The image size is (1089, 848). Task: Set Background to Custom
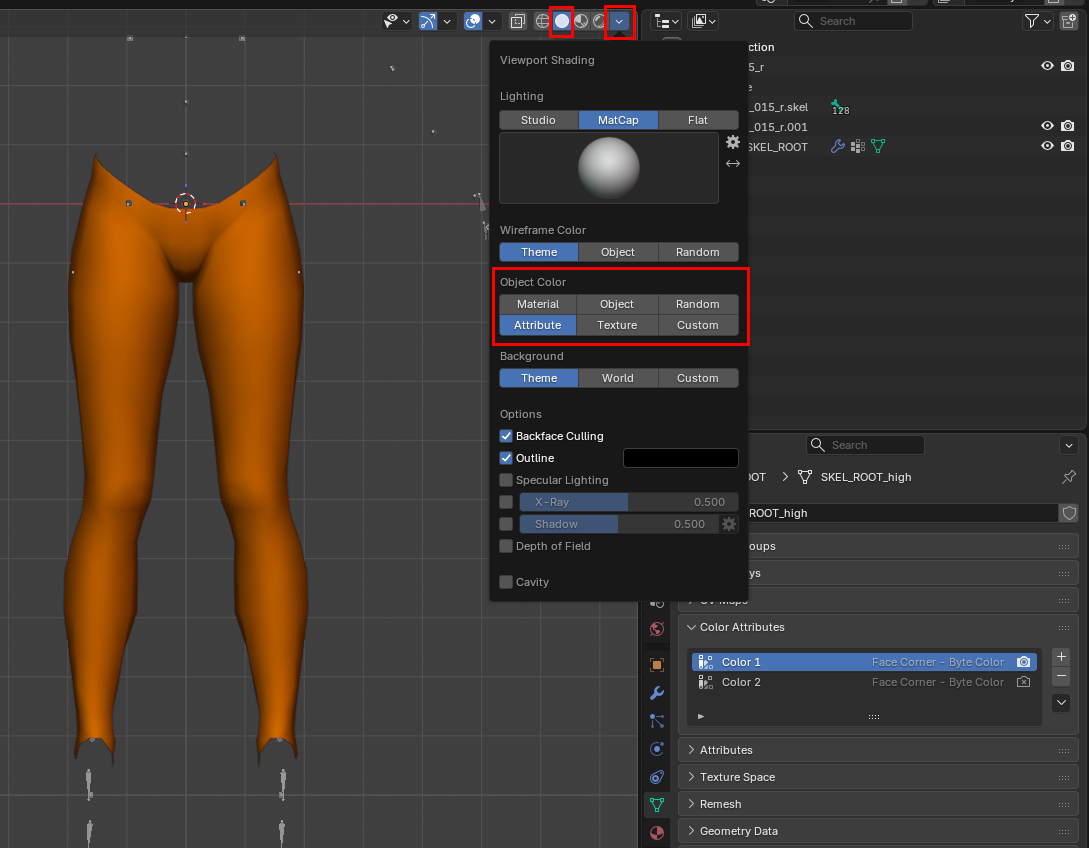coord(697,378)
